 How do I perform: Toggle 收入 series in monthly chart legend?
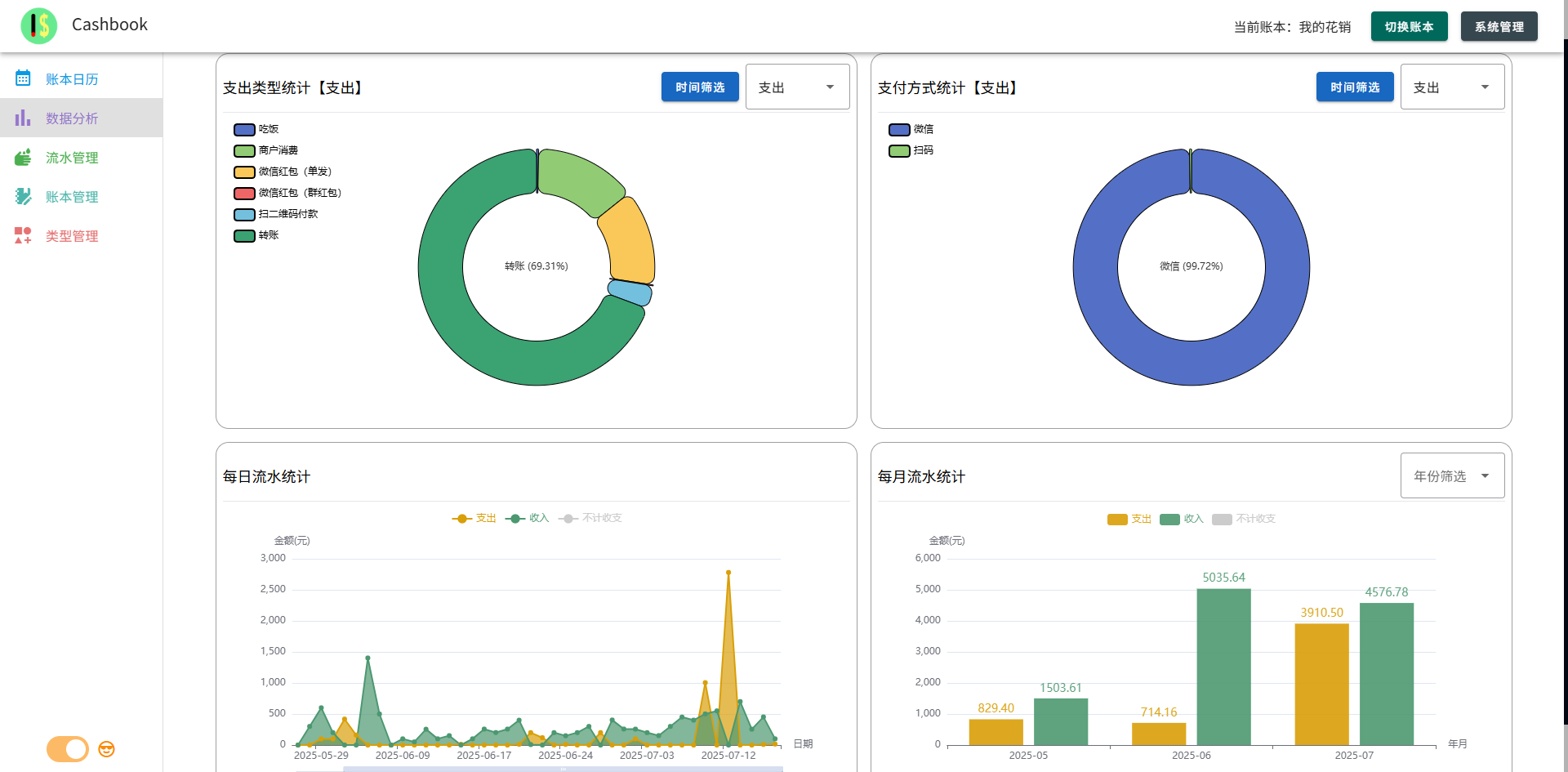click(x=1182, y=519)
